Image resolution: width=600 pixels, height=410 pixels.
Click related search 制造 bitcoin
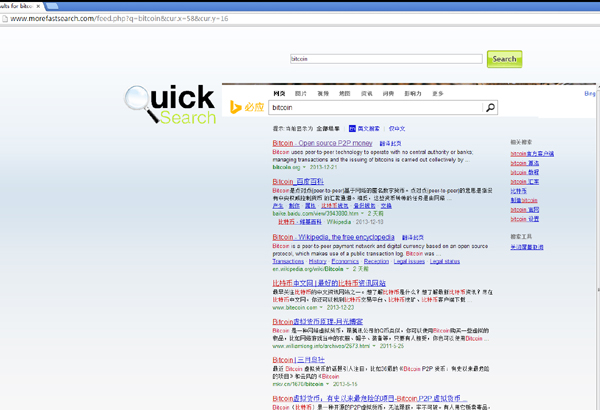click(x=524, y=200)
